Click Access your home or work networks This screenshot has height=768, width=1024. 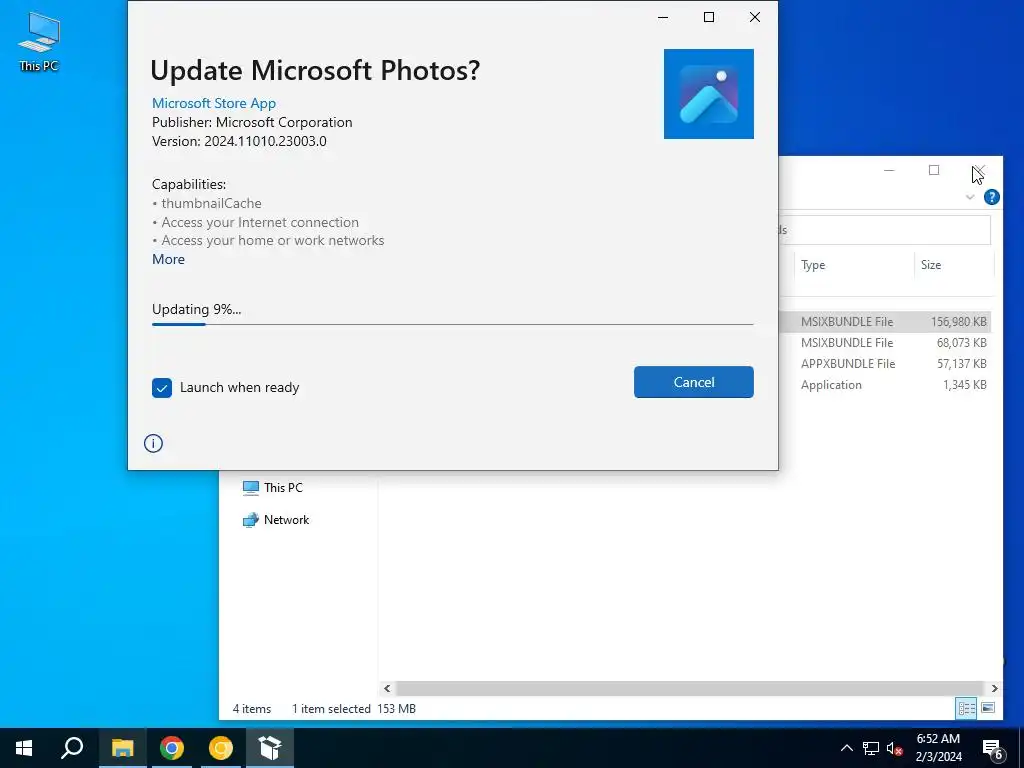click(x=273, y=240)
